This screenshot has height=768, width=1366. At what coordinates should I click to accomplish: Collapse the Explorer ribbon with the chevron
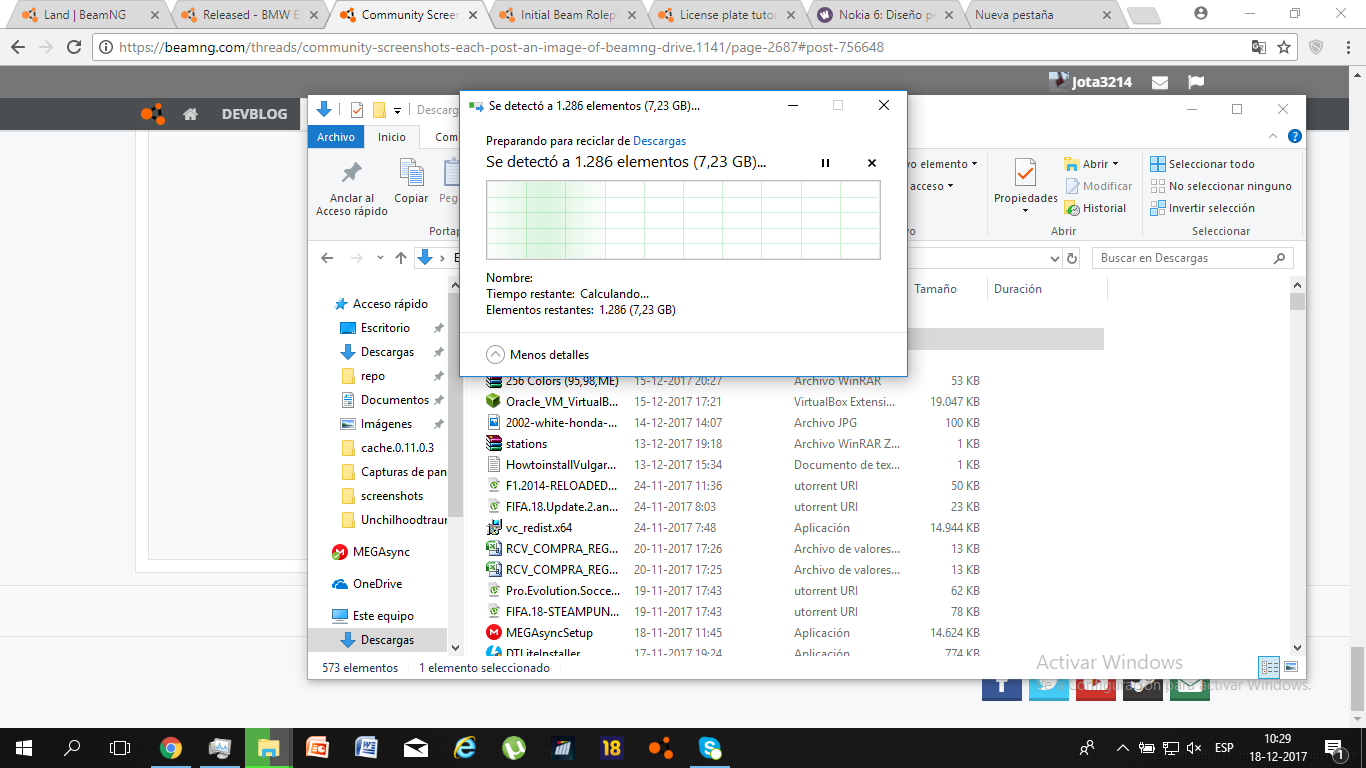[1273, 137]
